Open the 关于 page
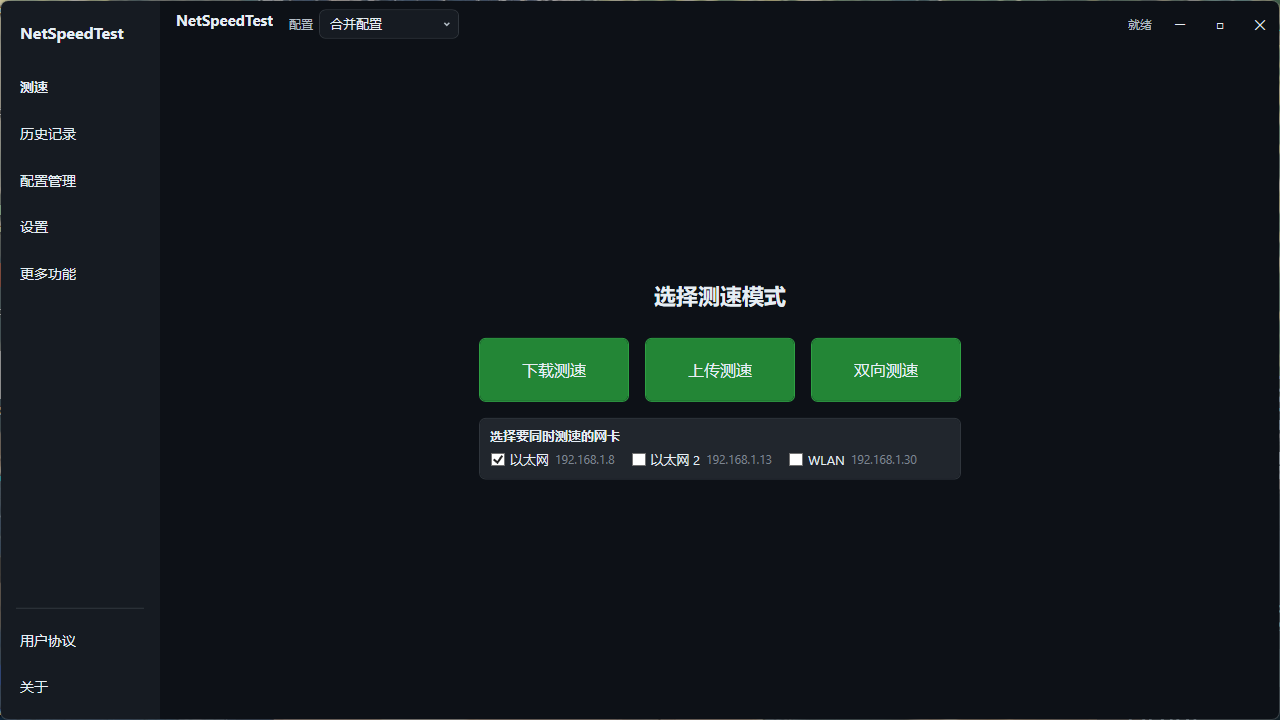 (34, 687)
